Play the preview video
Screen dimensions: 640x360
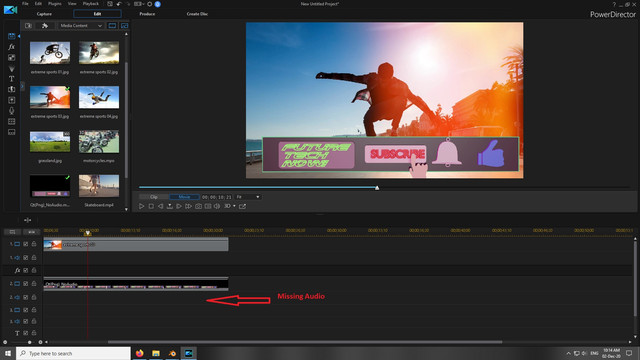coord(142,207)
